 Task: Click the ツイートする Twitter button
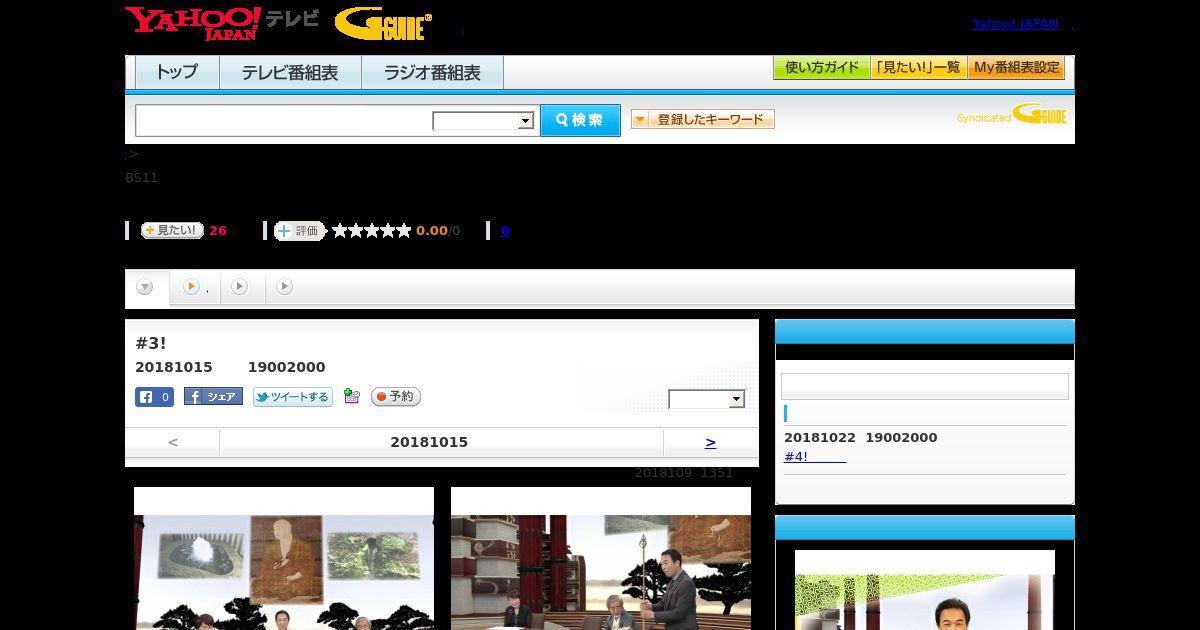(x=292, y=397)
